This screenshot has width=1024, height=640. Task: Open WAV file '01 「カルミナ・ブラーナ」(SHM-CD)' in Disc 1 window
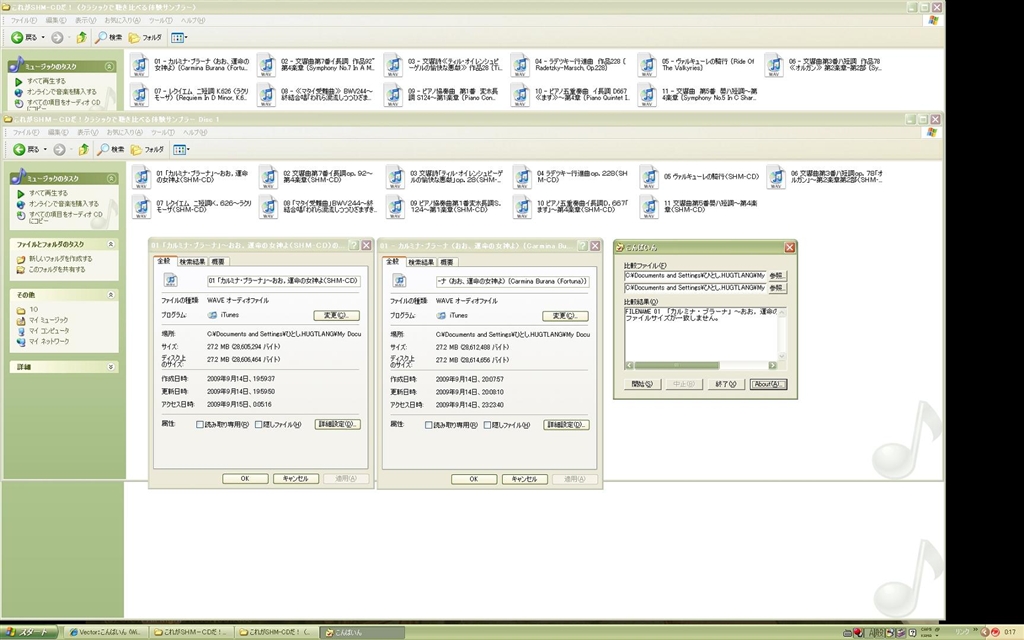(x=142, y=177)
